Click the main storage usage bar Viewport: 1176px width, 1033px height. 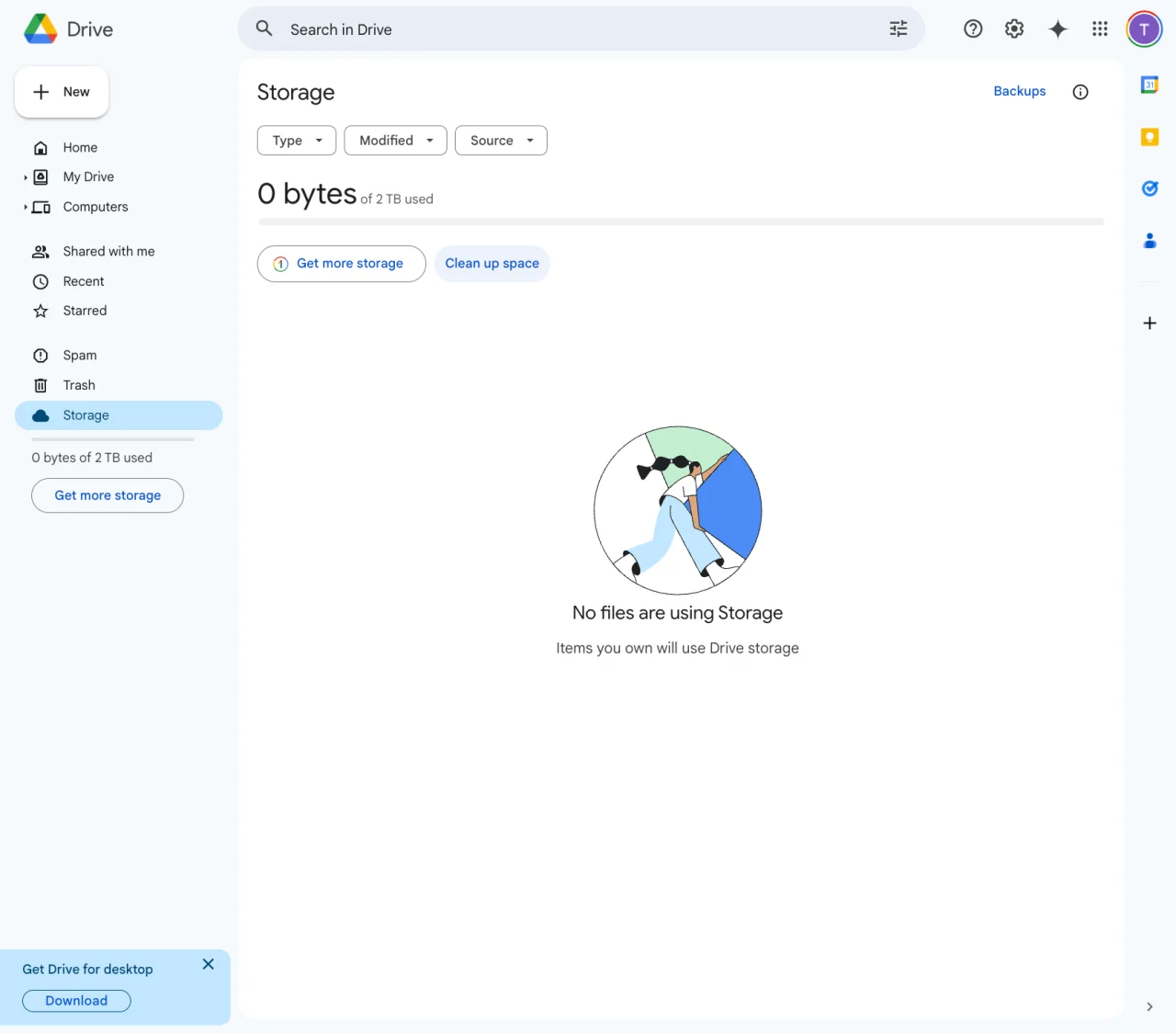(x=681, y=221)
